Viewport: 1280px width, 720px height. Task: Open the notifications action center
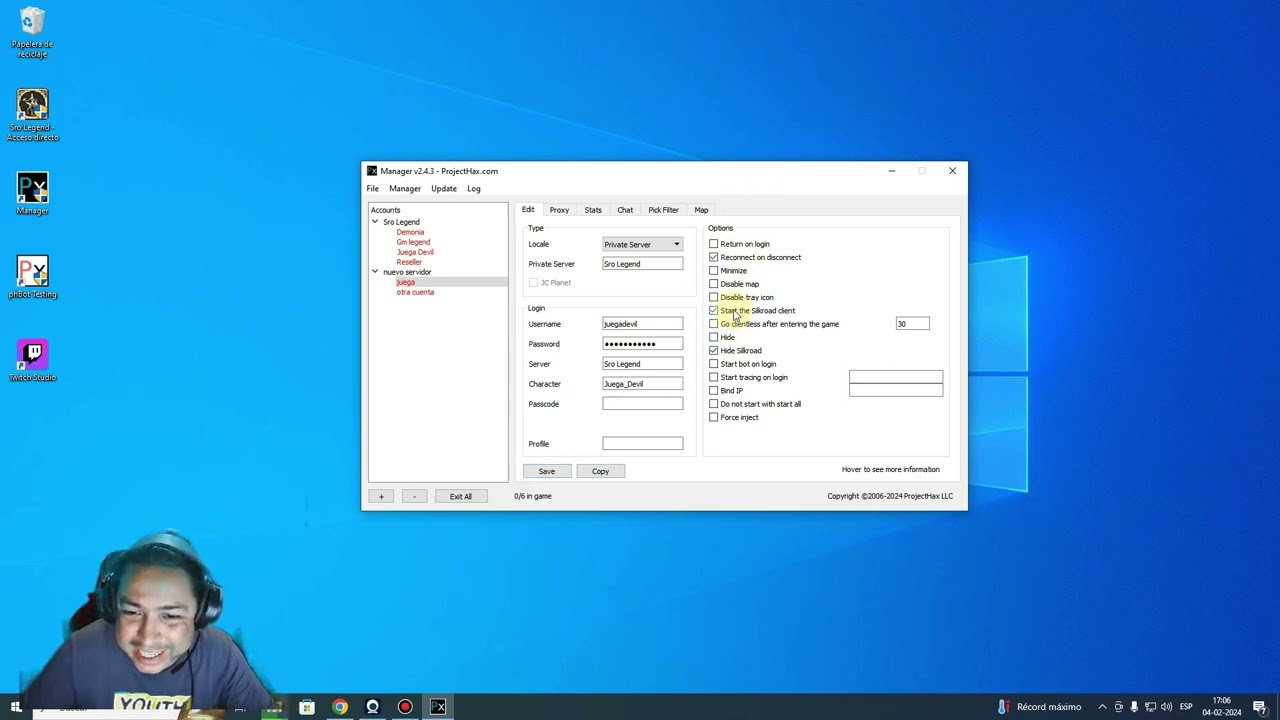point(1259,707)
